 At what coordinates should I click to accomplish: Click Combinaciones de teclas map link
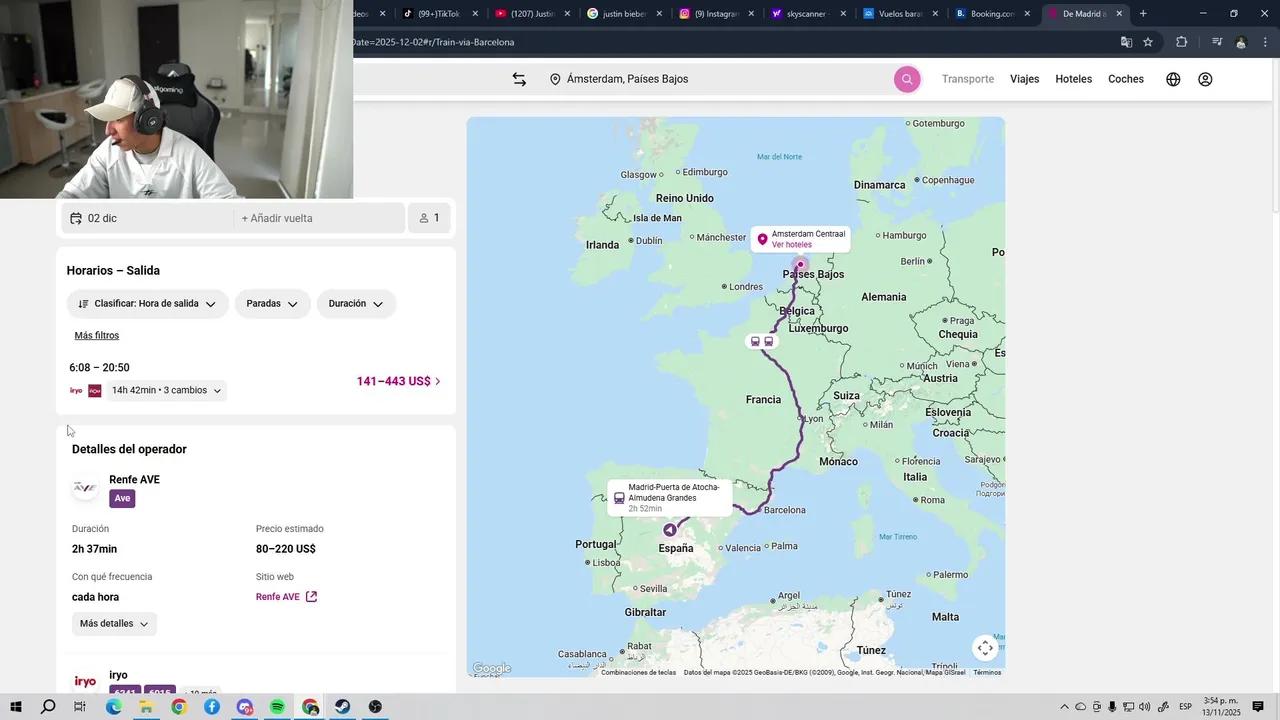pos(639,672)
